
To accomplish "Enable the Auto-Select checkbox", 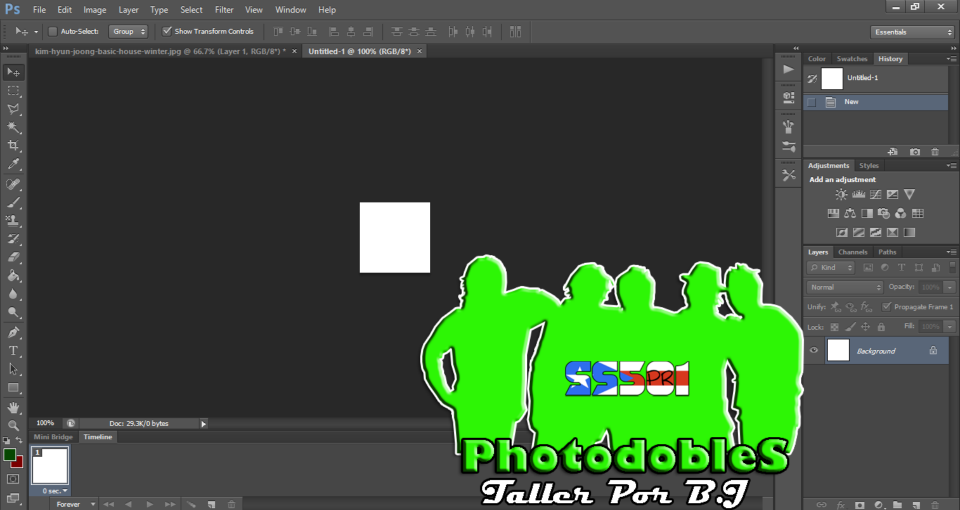I will point(53,31).
